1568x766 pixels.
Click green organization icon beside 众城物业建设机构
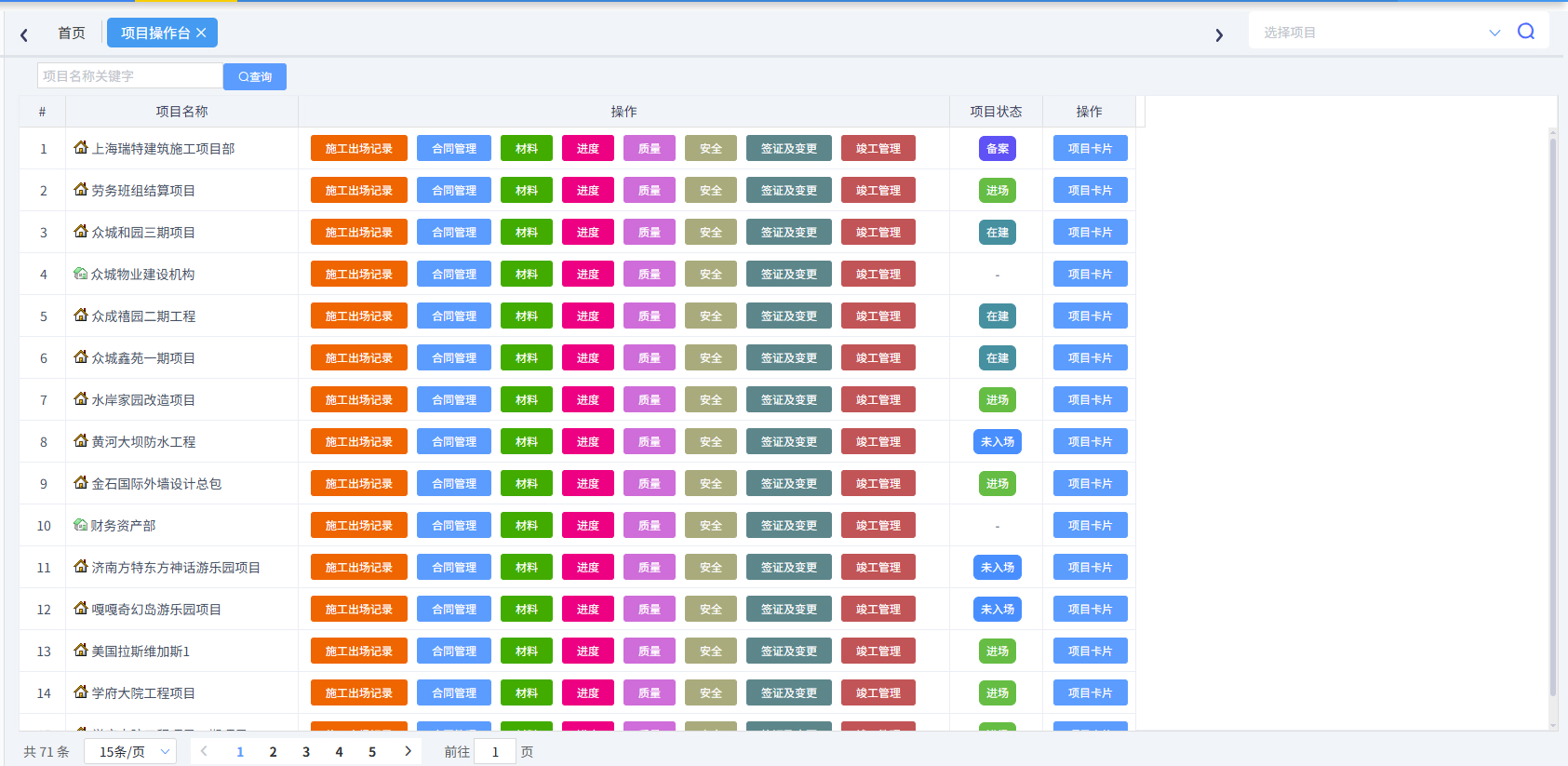coord(80,274)
